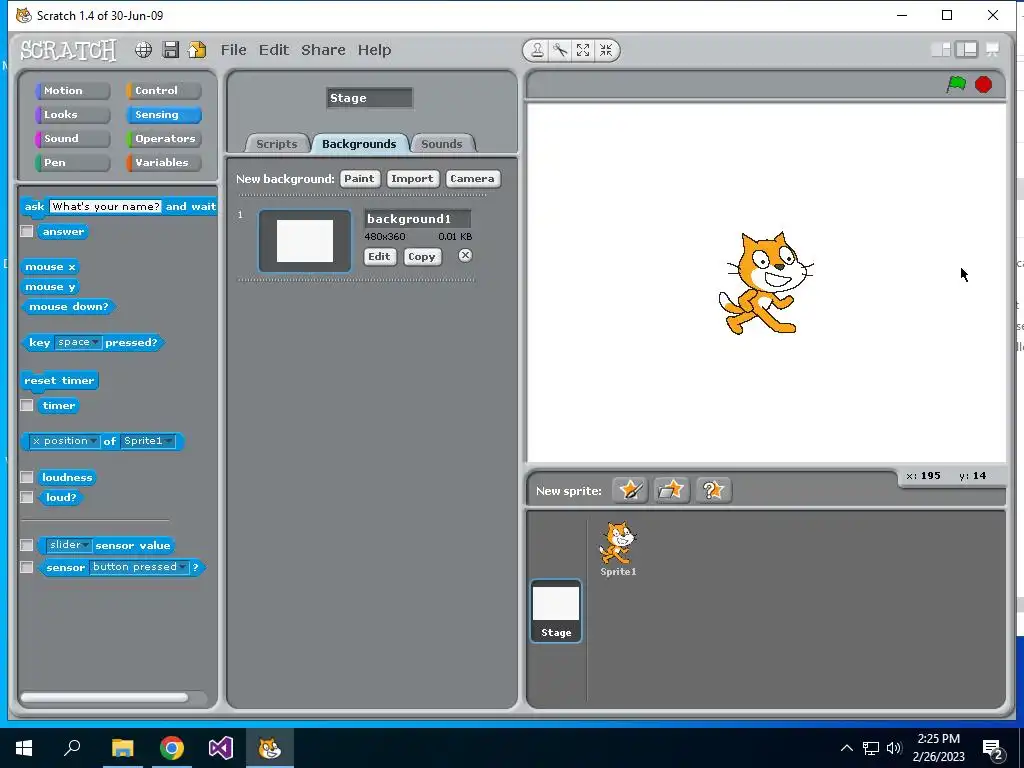This screenshot has width=1024, height=768.
Task: Select the grow sprite tool
Action: click(583, 50)
